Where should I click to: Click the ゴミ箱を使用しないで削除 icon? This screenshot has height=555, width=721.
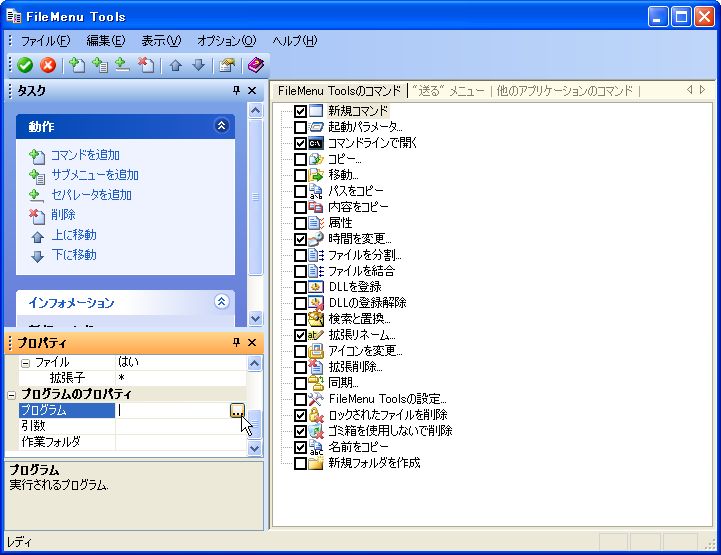(315, 431)
